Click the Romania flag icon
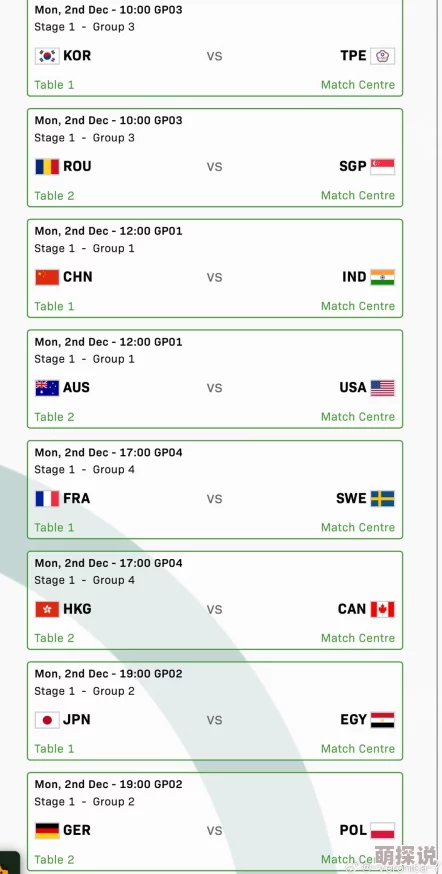442x874 pixels. pyautogui.click(x=47, y=167)
